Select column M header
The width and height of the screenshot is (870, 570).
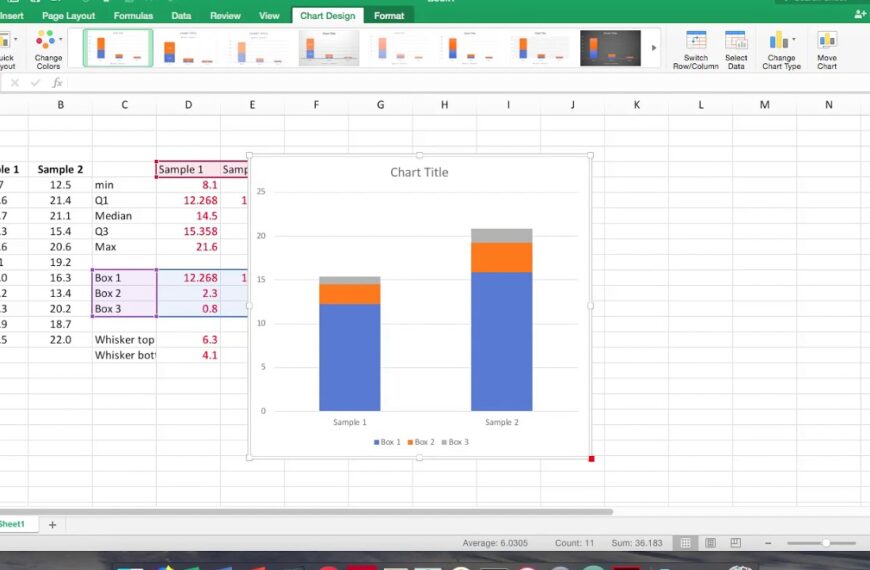[765, 104]
